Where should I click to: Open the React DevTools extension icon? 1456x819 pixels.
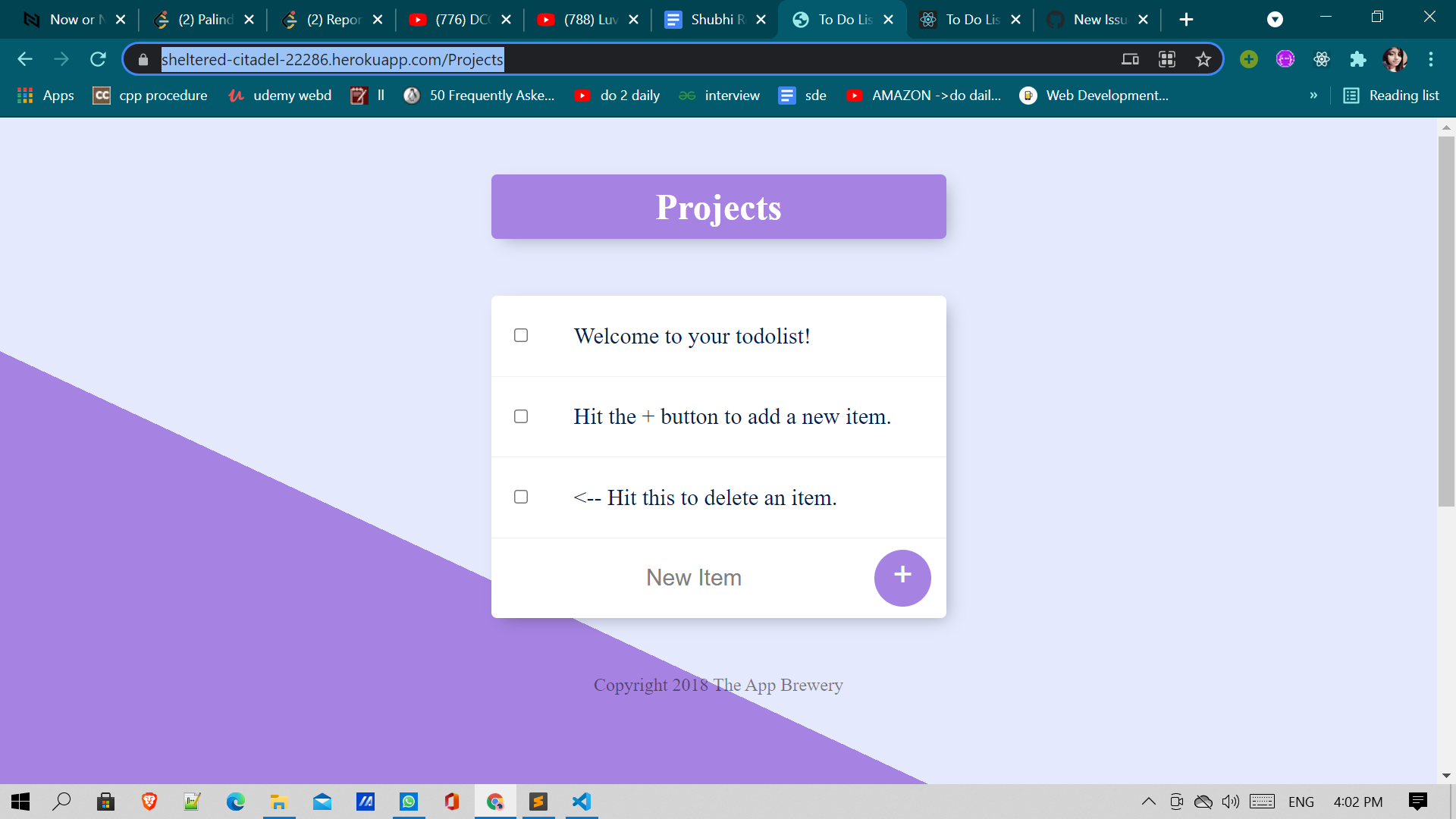[x=1322, y=59]
